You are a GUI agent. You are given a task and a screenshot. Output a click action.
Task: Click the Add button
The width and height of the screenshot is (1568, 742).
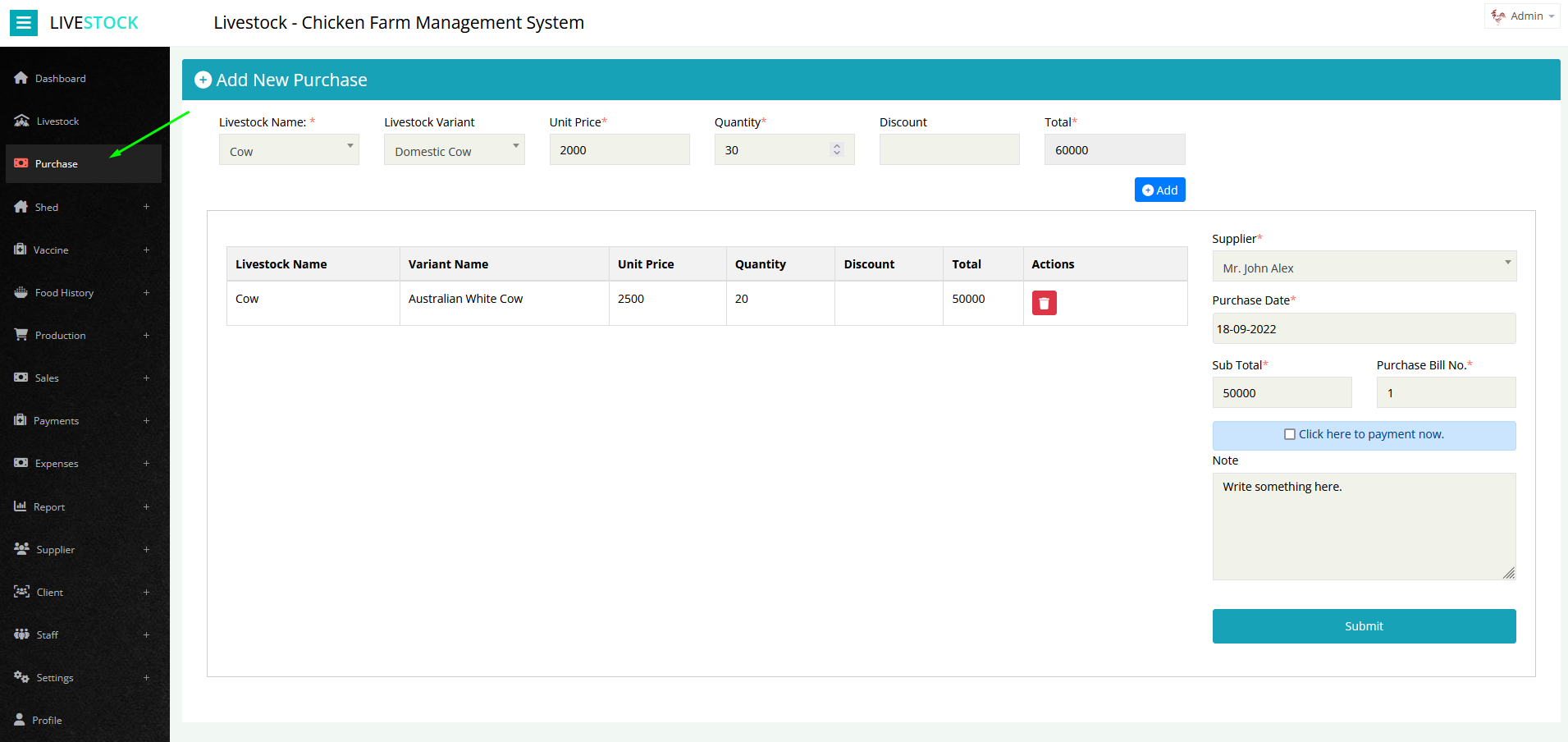1159,190
